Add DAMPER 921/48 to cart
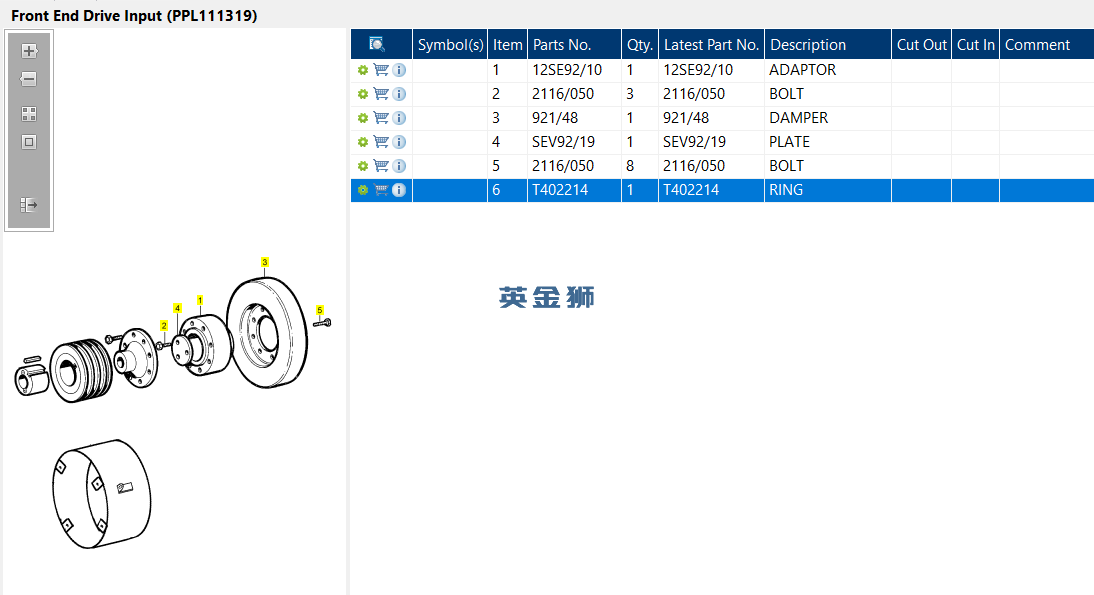Screen dimensions: 1094x595 click(x=381, y=118)
